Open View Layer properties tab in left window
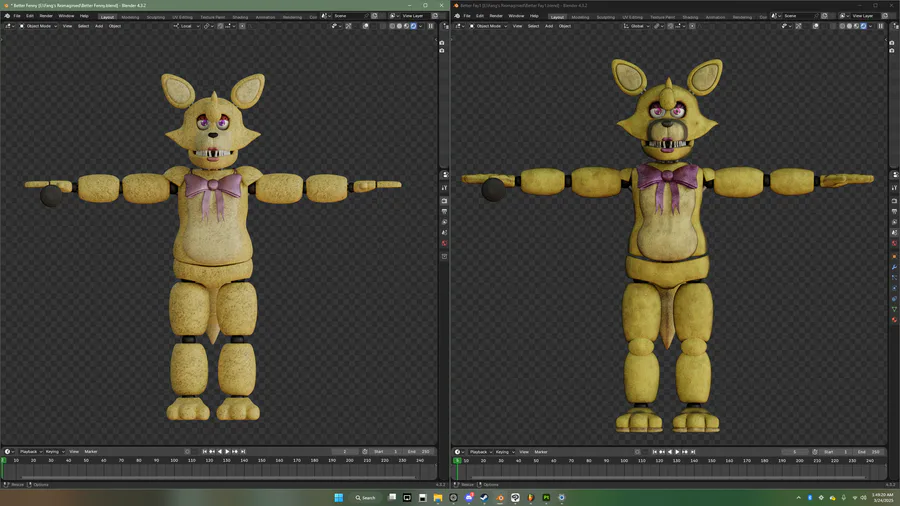900x506 pixels. [x=444, y=222]
